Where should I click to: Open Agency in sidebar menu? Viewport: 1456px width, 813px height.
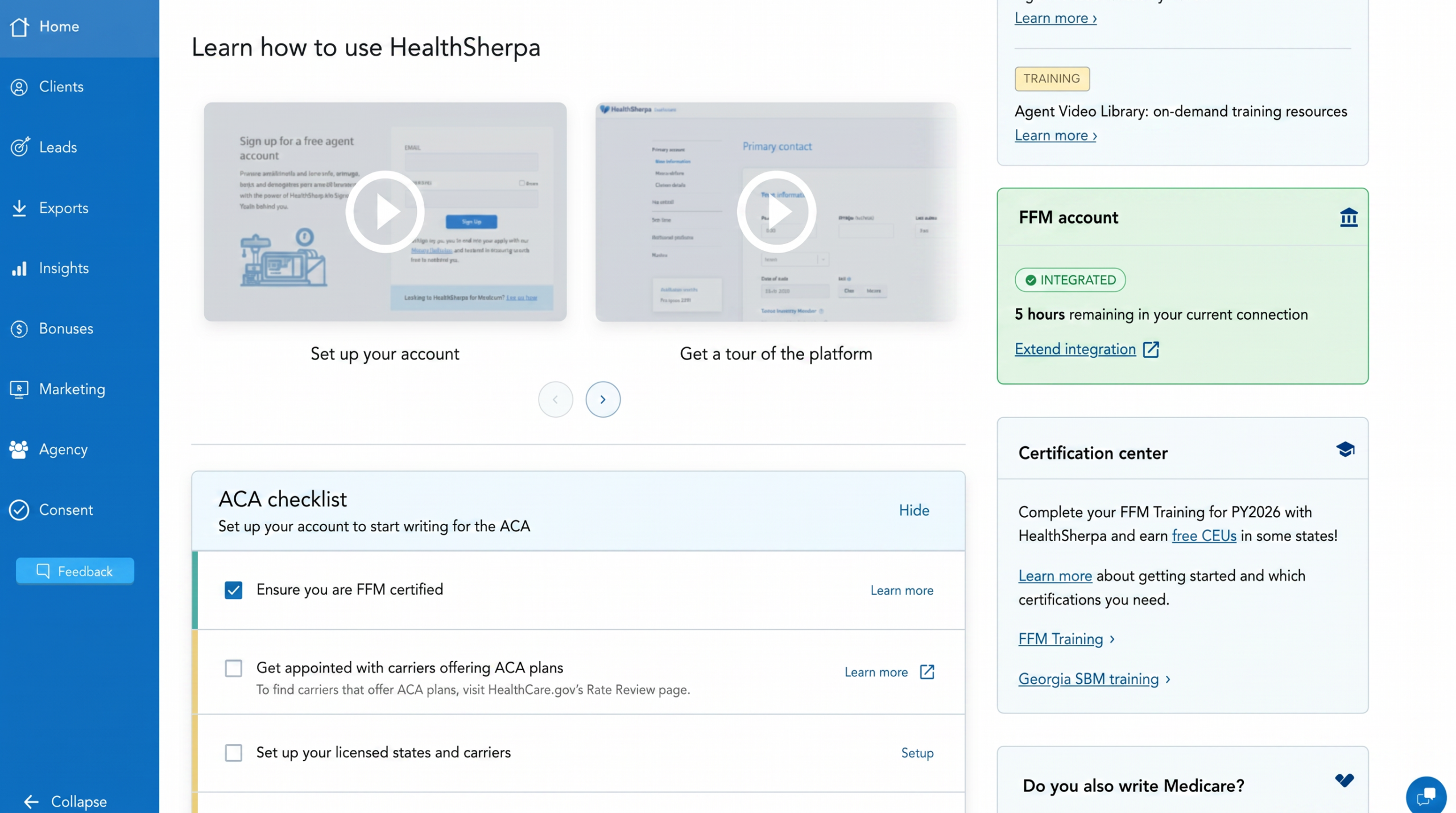click(80, 449)
